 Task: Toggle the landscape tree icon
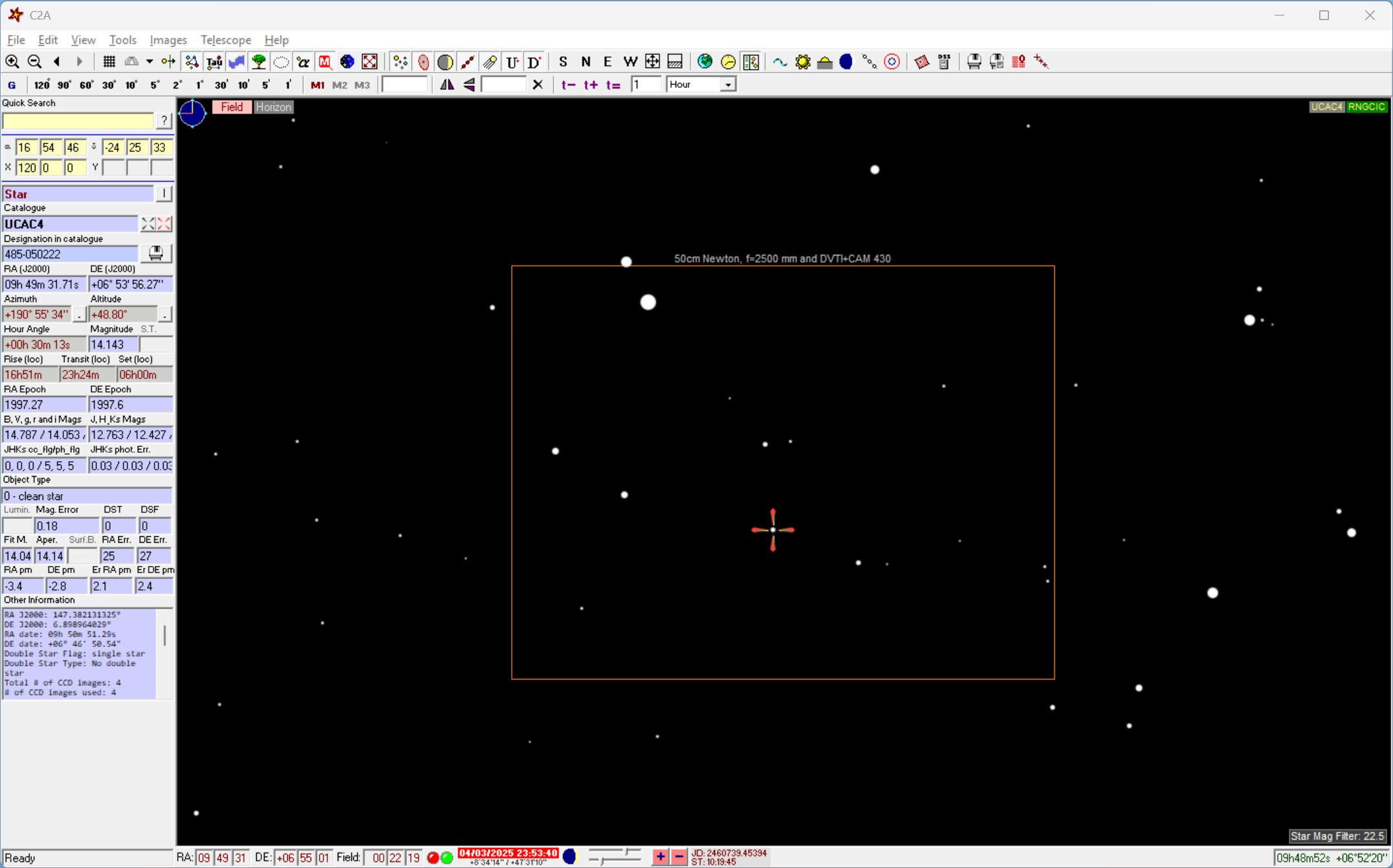pyautogui.click(x=259, y=61)
